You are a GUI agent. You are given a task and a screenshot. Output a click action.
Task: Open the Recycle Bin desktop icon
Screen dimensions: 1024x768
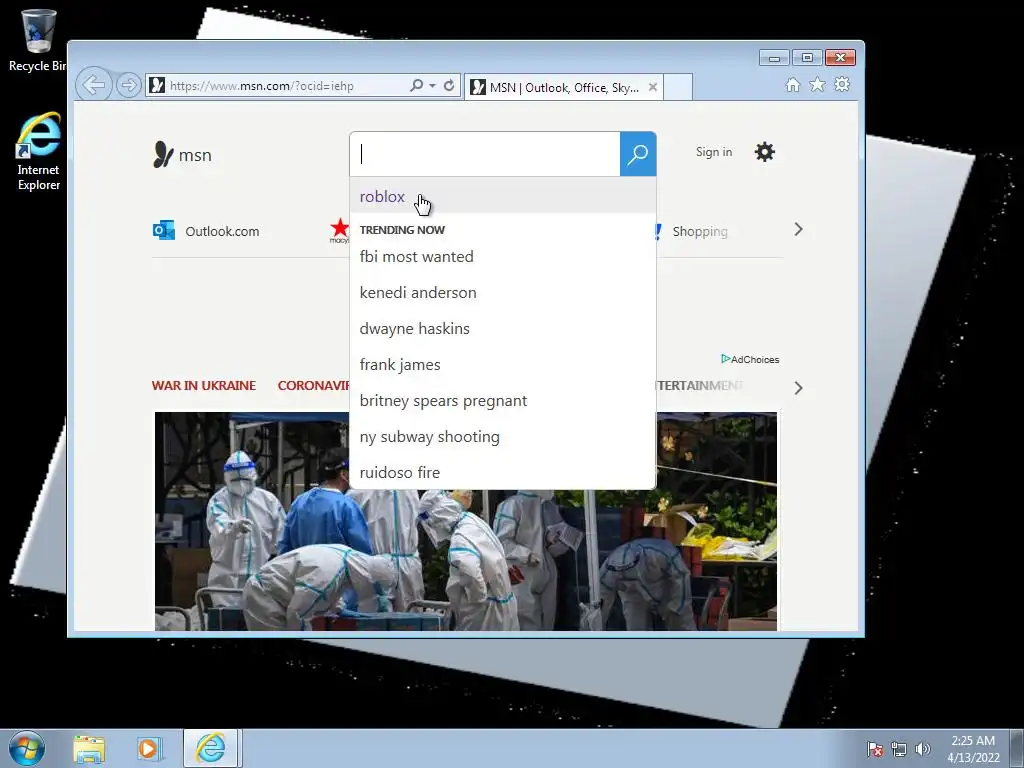[x=38, y=40]
